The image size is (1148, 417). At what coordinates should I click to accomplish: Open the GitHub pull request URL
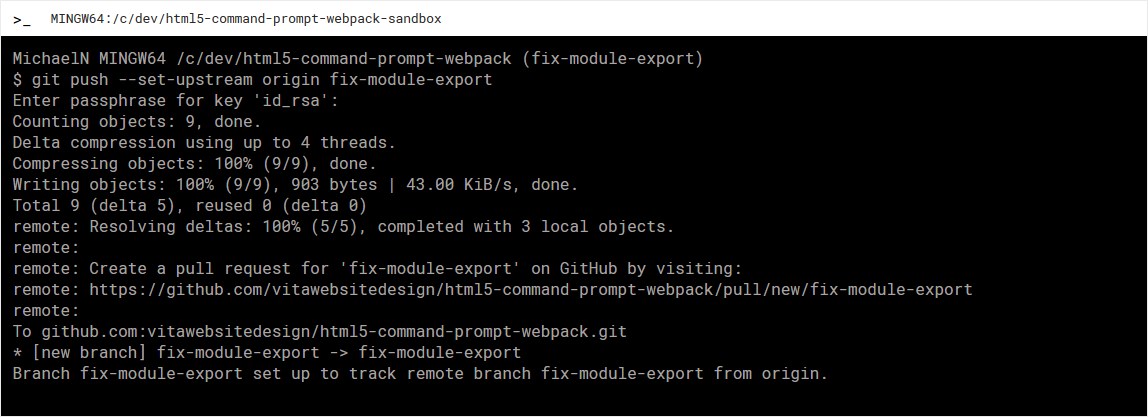[530, 290]
